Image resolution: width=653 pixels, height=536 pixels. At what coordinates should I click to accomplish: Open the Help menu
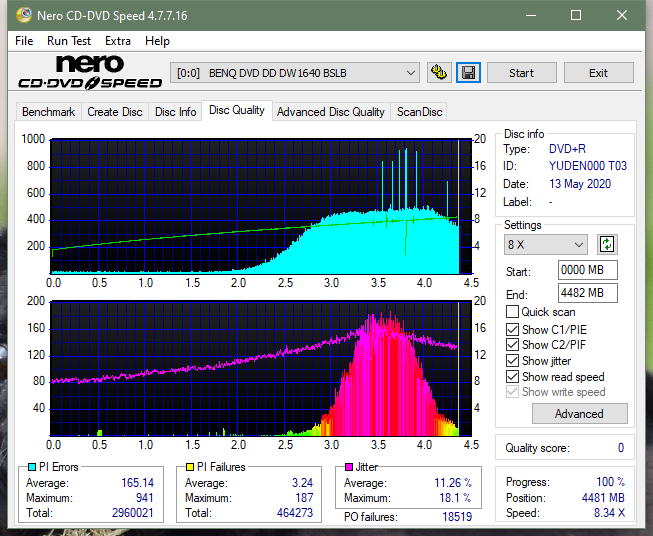tap(157, 41)
